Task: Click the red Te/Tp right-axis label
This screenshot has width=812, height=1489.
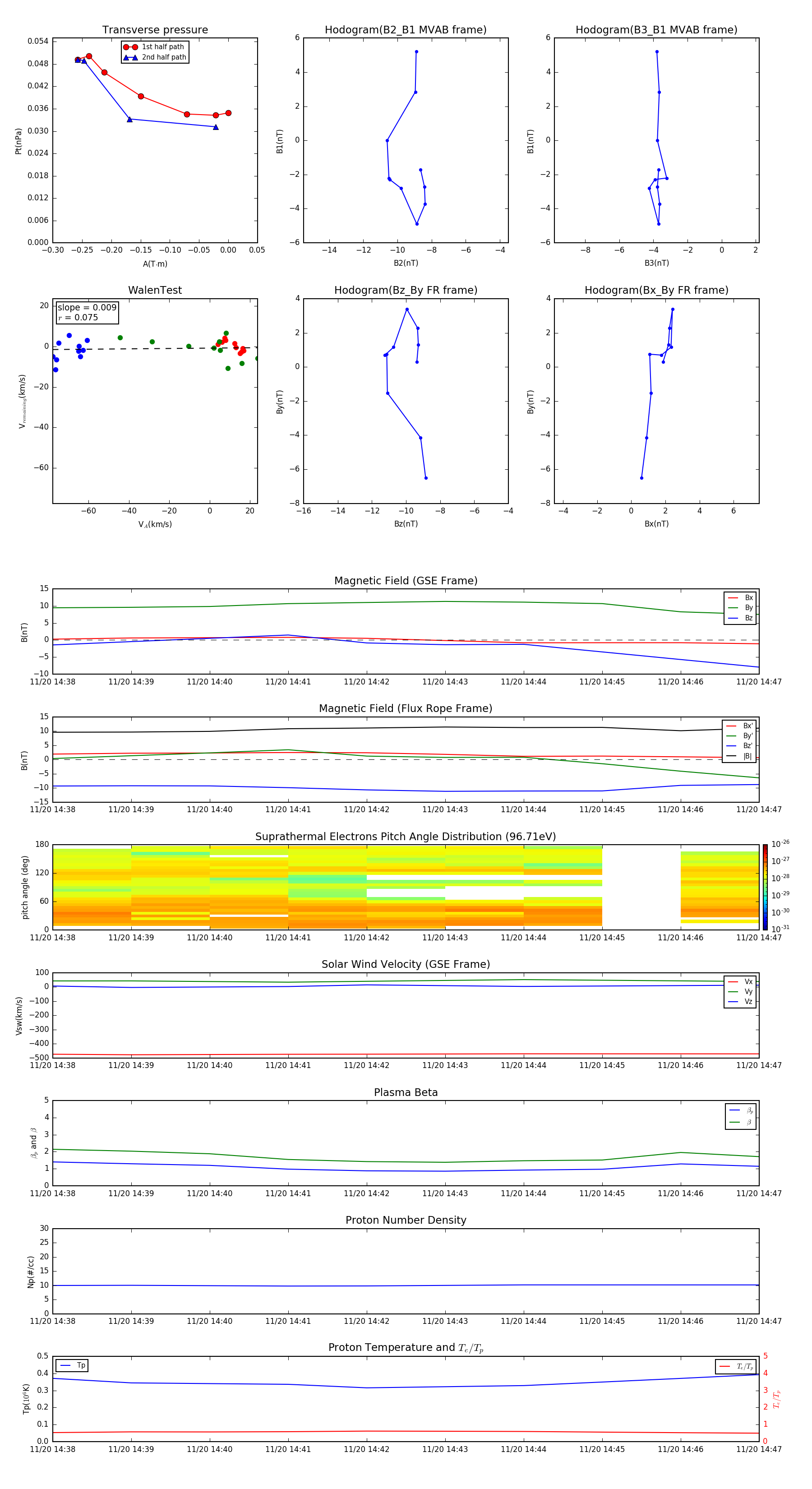Action: [x=776, y=1399]
